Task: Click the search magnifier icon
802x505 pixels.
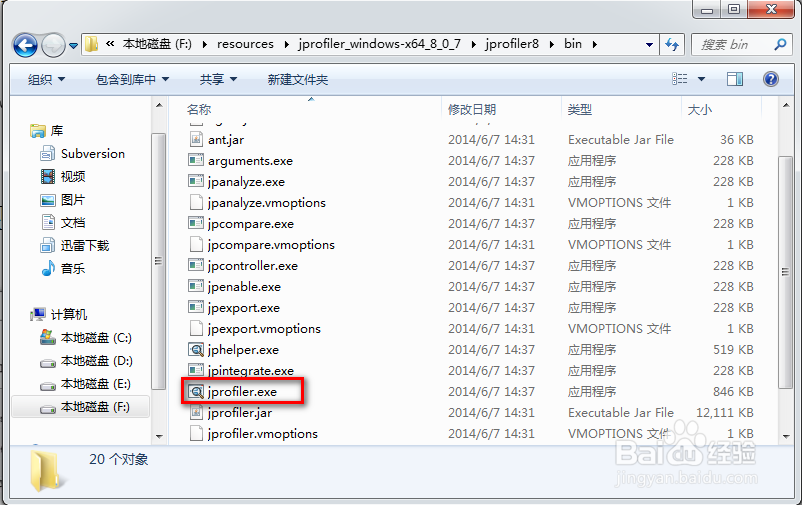Action: 780,45
